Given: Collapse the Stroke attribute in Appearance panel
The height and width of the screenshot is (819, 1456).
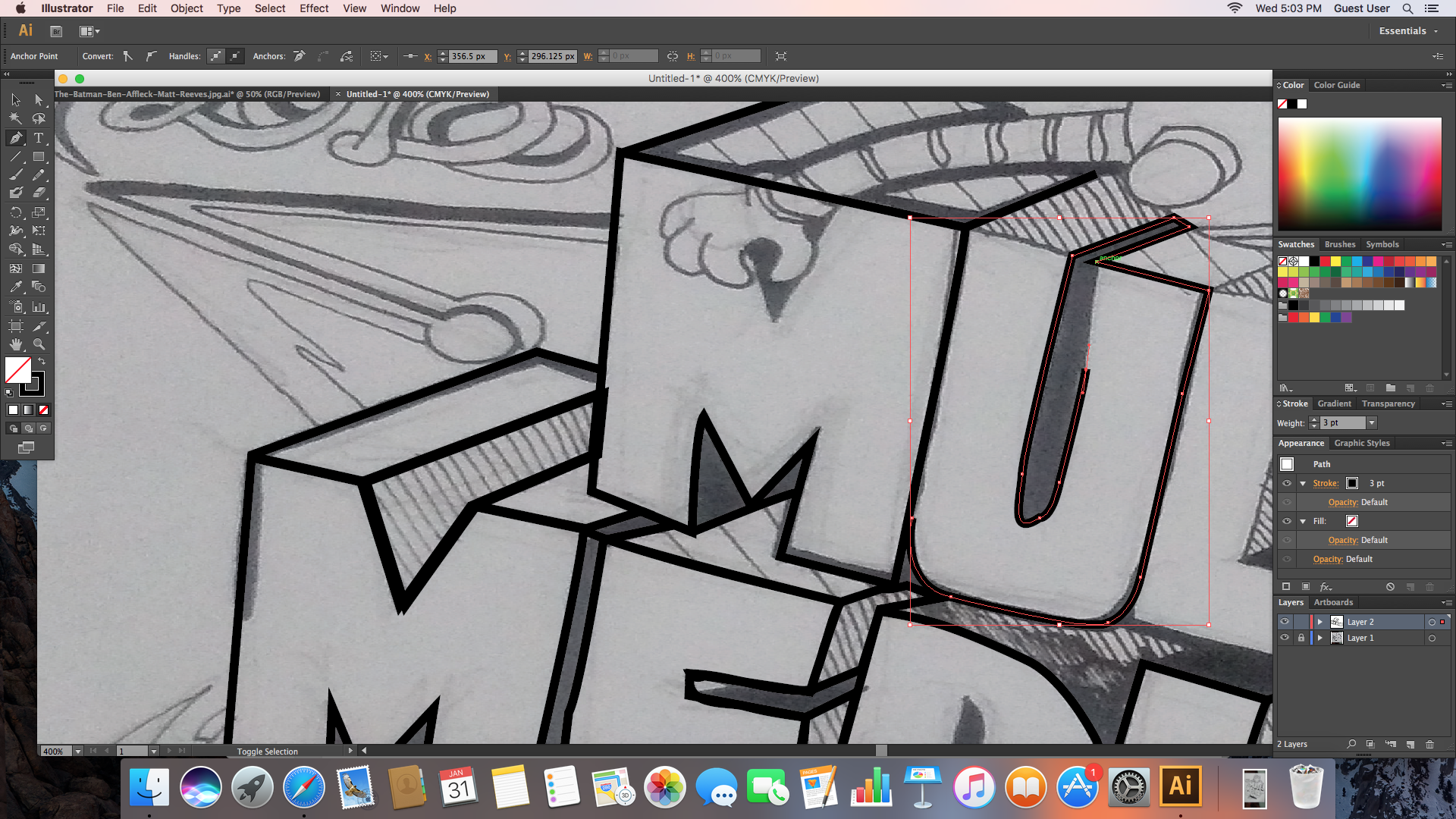Looking at the screenshot, I should coord(1303,483).
